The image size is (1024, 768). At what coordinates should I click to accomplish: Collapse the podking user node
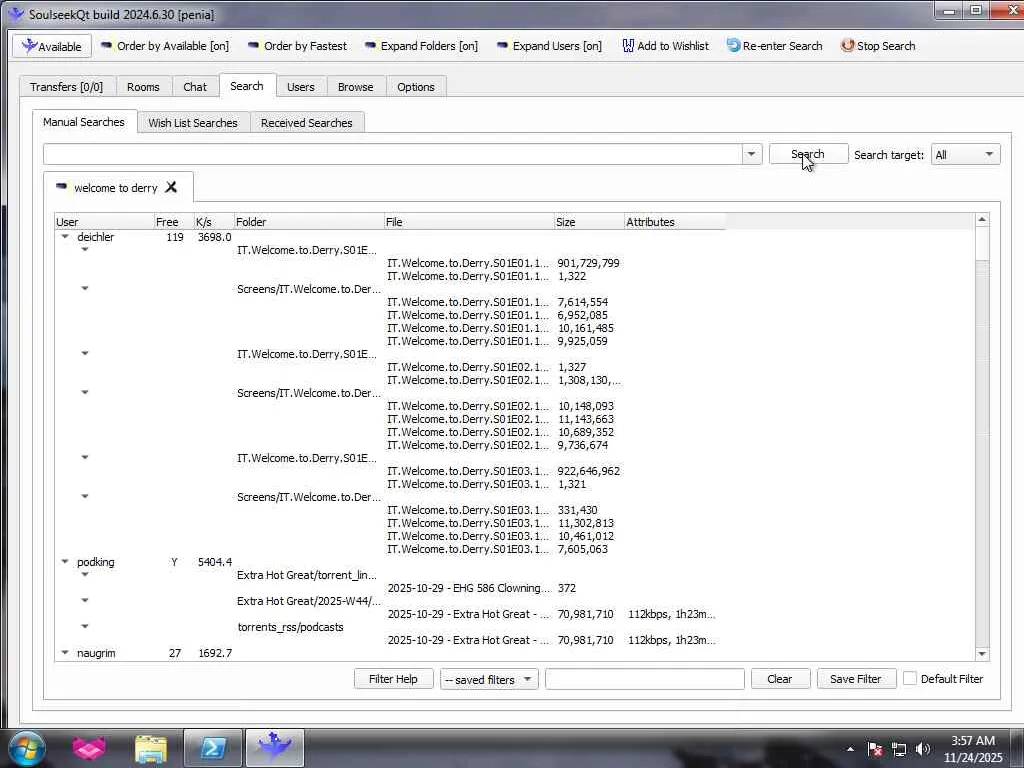pyautogui.click(x=65, y=562)
